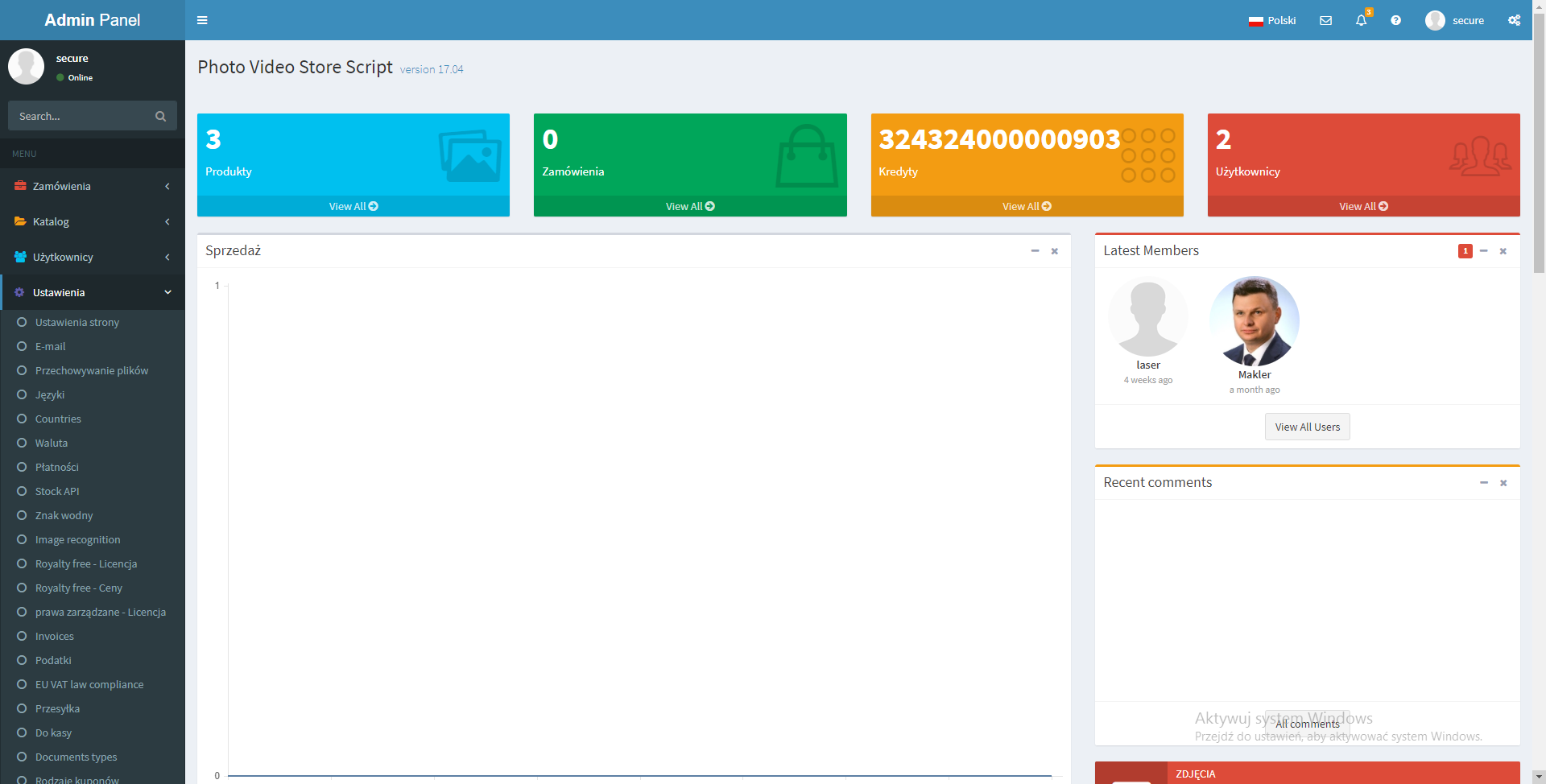This screenshot has height=784, width=1546.
Task: Close the Latest Members panel
Action: tap(1503, 251)
